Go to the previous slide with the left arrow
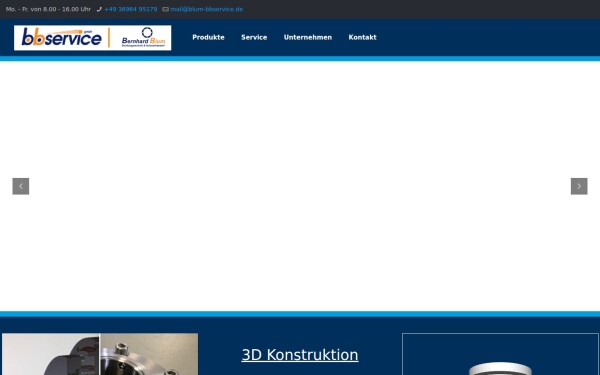 [x=21, y=186]
